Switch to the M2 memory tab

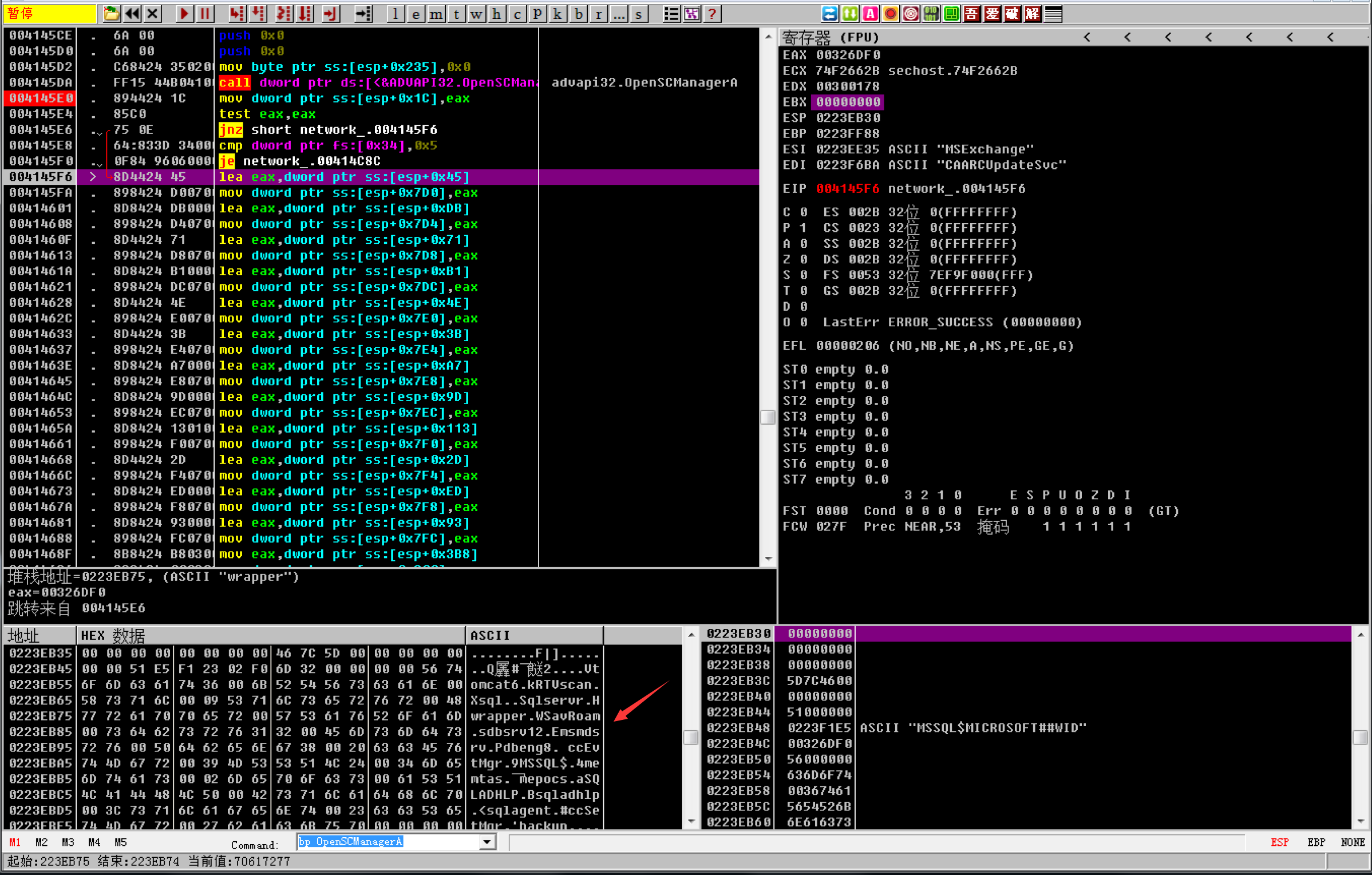coord(41,842)
